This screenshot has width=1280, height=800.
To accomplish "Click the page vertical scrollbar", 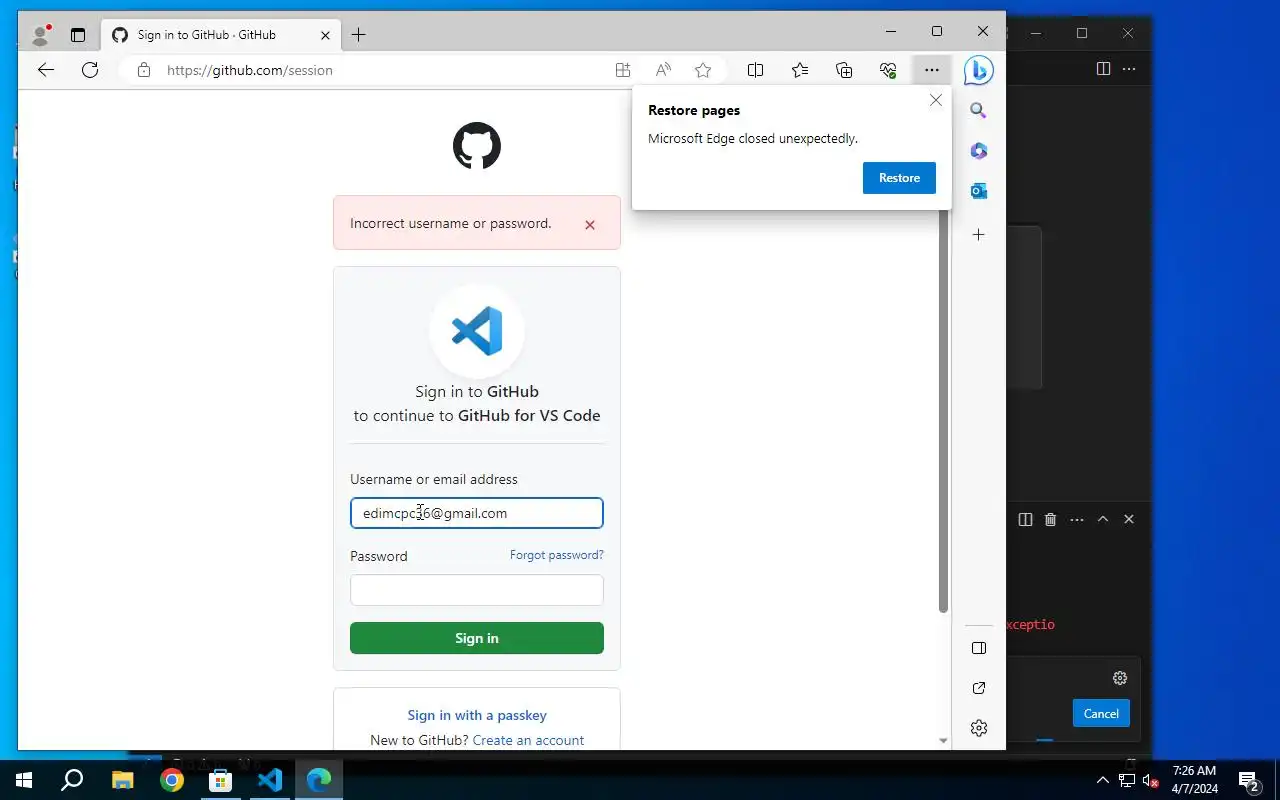I will coord(943,410).
